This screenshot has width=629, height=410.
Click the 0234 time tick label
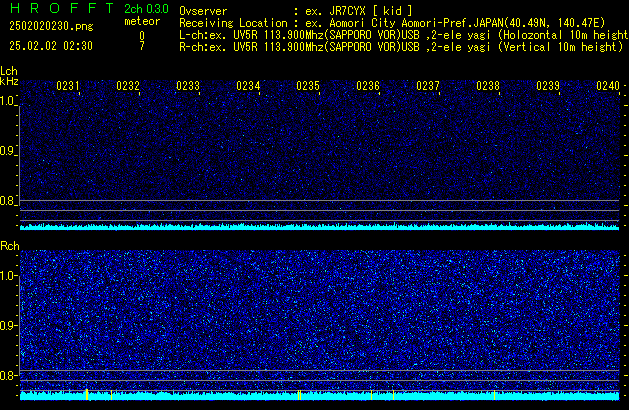pos(248,86)
